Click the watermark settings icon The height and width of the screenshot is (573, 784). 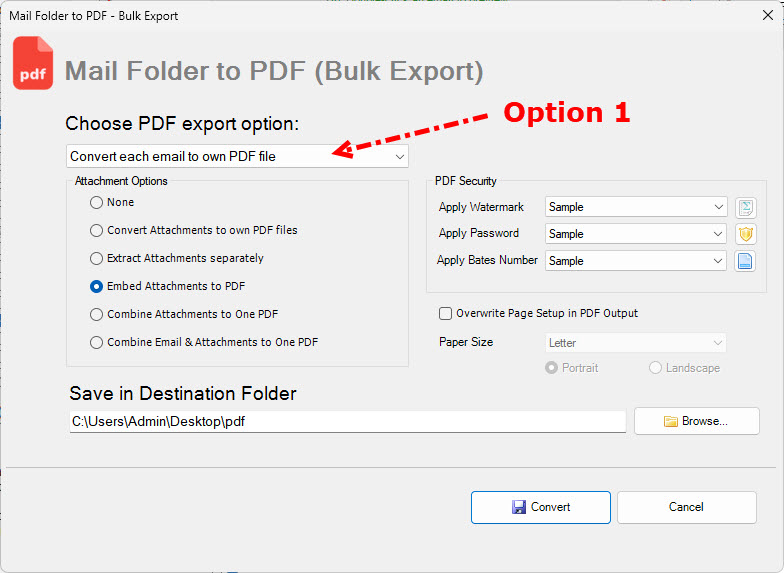745,208
